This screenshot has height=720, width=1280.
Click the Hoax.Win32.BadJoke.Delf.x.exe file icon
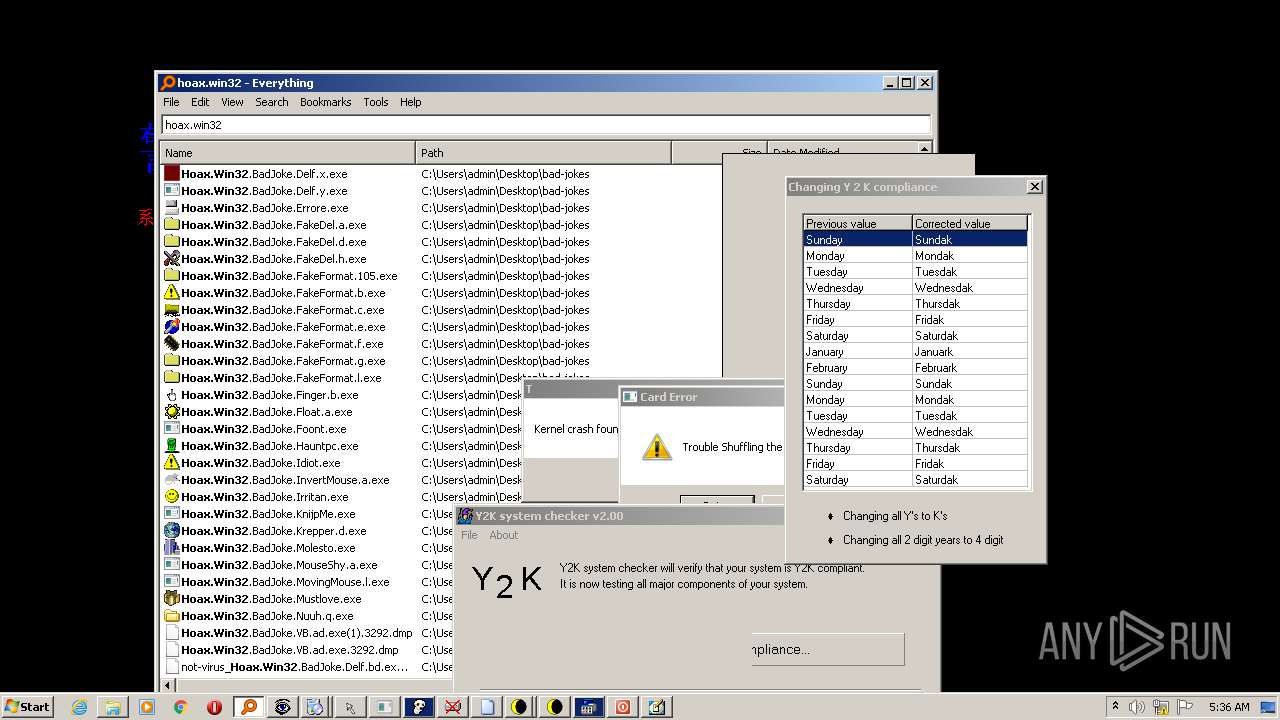(x=171, y=174)
